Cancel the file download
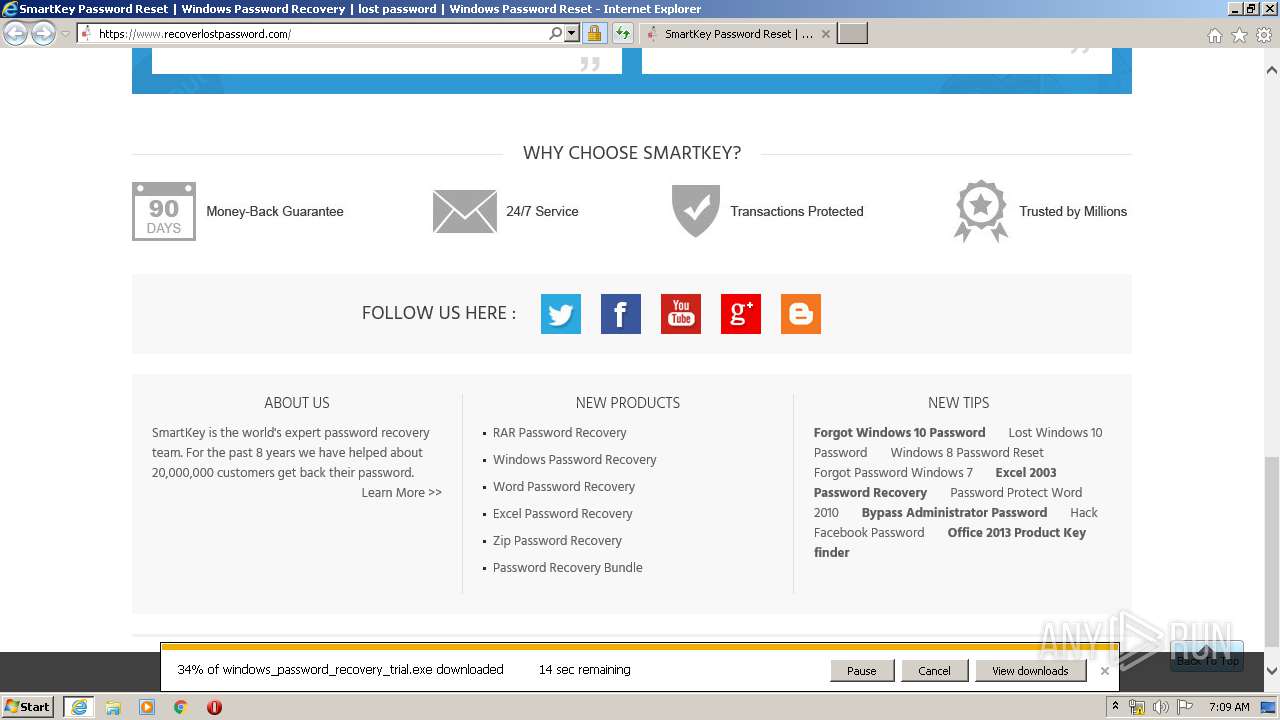1280x720 pixels. (934, 671)
